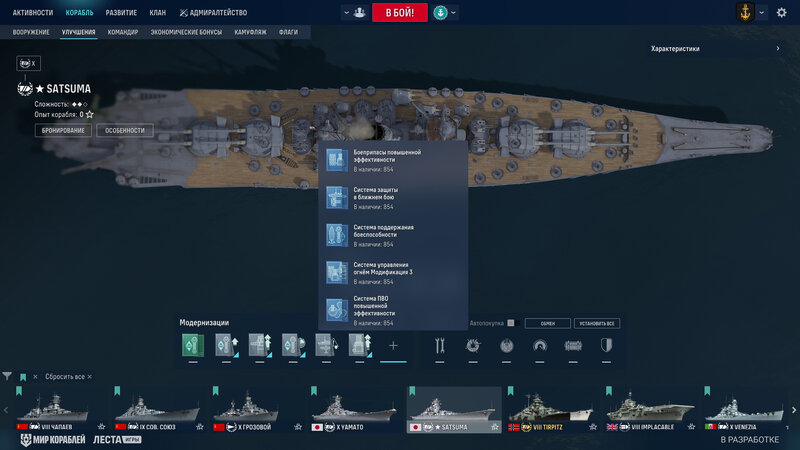The width and height of the screenshot is (800, 450).
Task: Click the red В бой! button
Action: click(x=399, y=12)
